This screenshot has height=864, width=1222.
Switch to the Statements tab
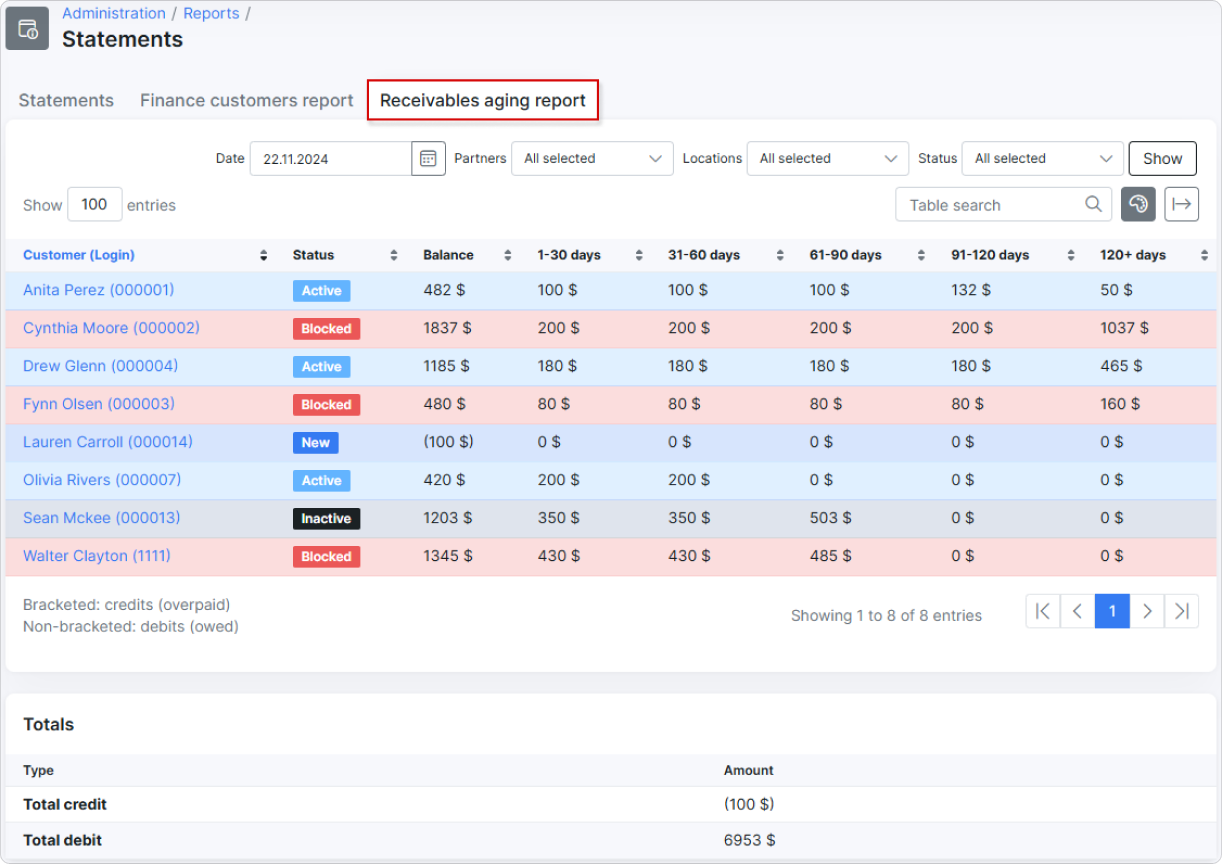pyautogui.click(x=65, y=100)
